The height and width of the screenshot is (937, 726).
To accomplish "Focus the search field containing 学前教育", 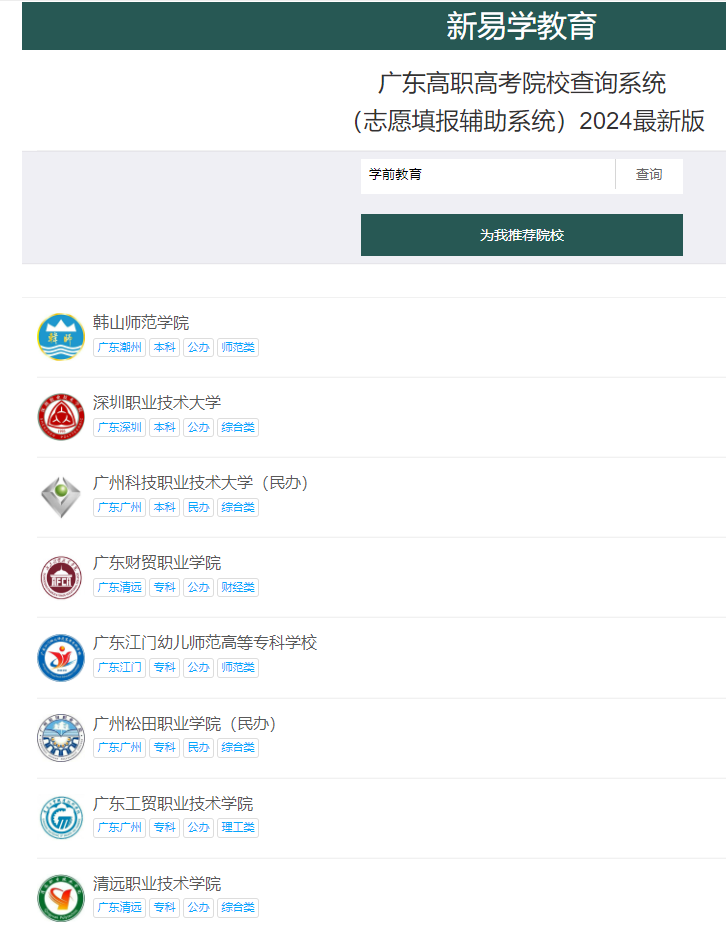I will pyautogui.click(x=488, y=174).
